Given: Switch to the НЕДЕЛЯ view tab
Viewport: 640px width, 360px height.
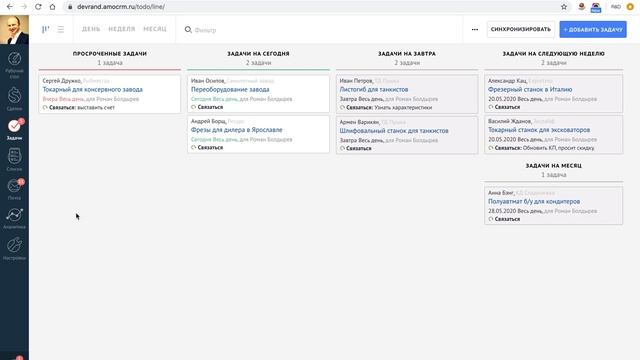Looking at the screenshot, I should (122, 29).
